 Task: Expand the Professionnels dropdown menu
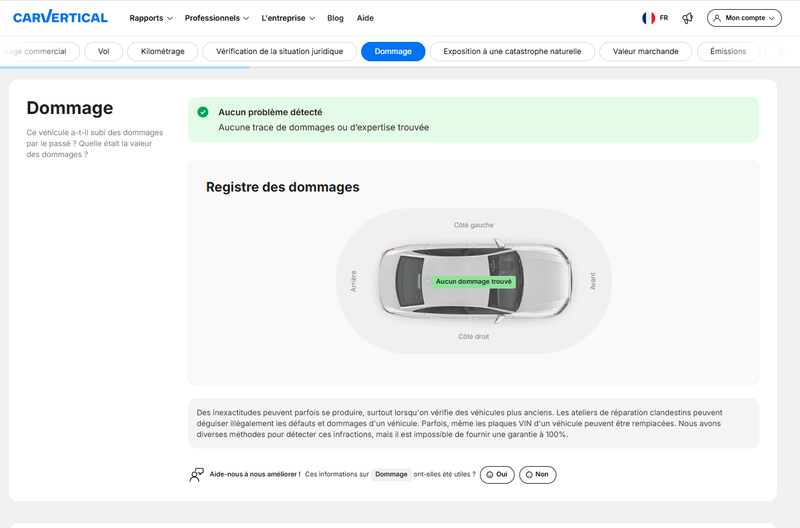point(217,18)
